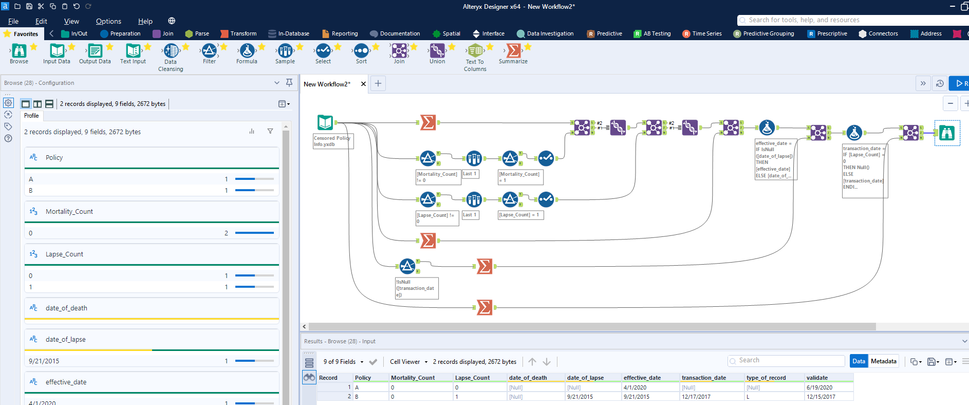This screenshot has height=405, width=969.
Task: Go to previous record with up arrow
Action: click(532, 362)
